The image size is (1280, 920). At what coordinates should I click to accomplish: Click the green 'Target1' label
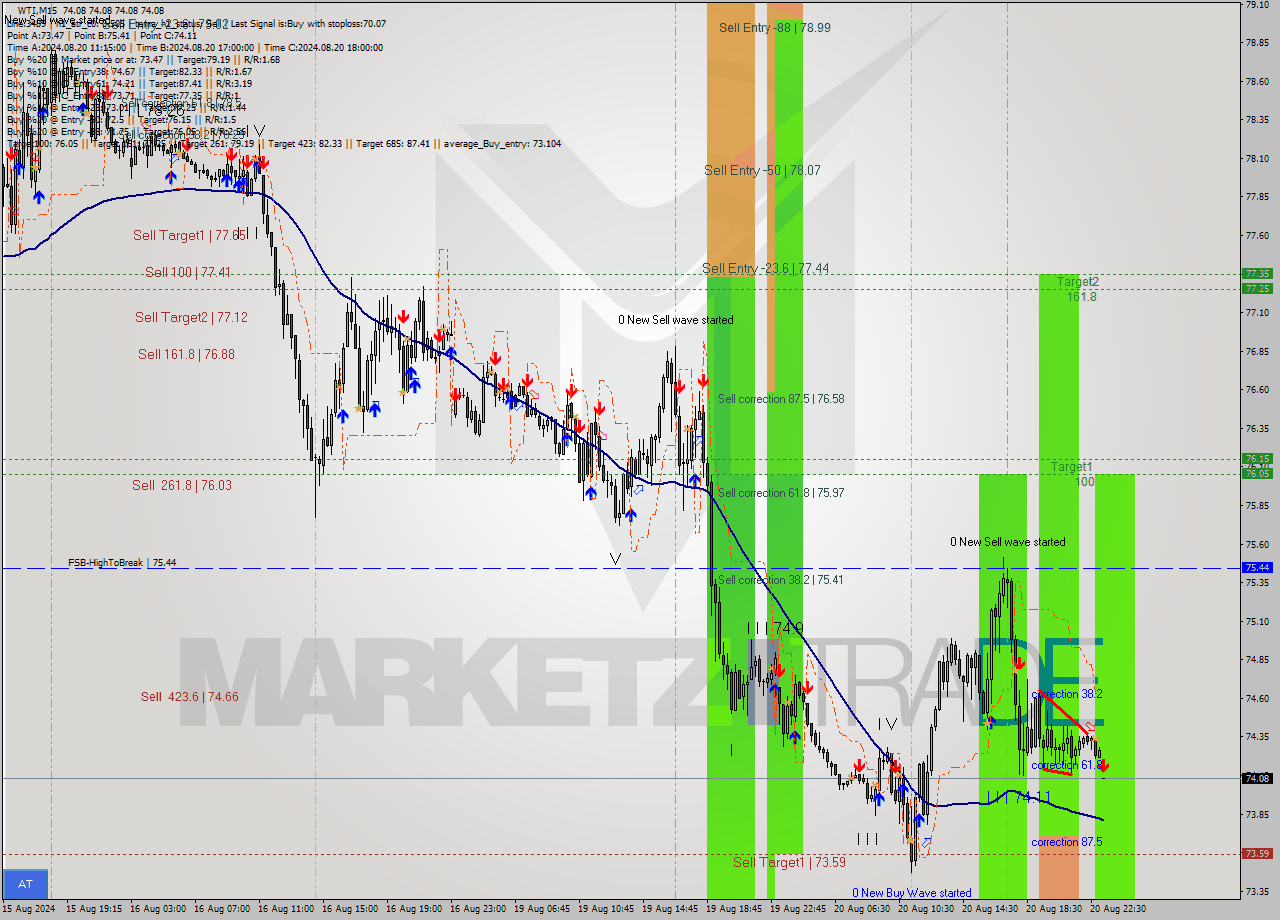[x=1071, y=467]
